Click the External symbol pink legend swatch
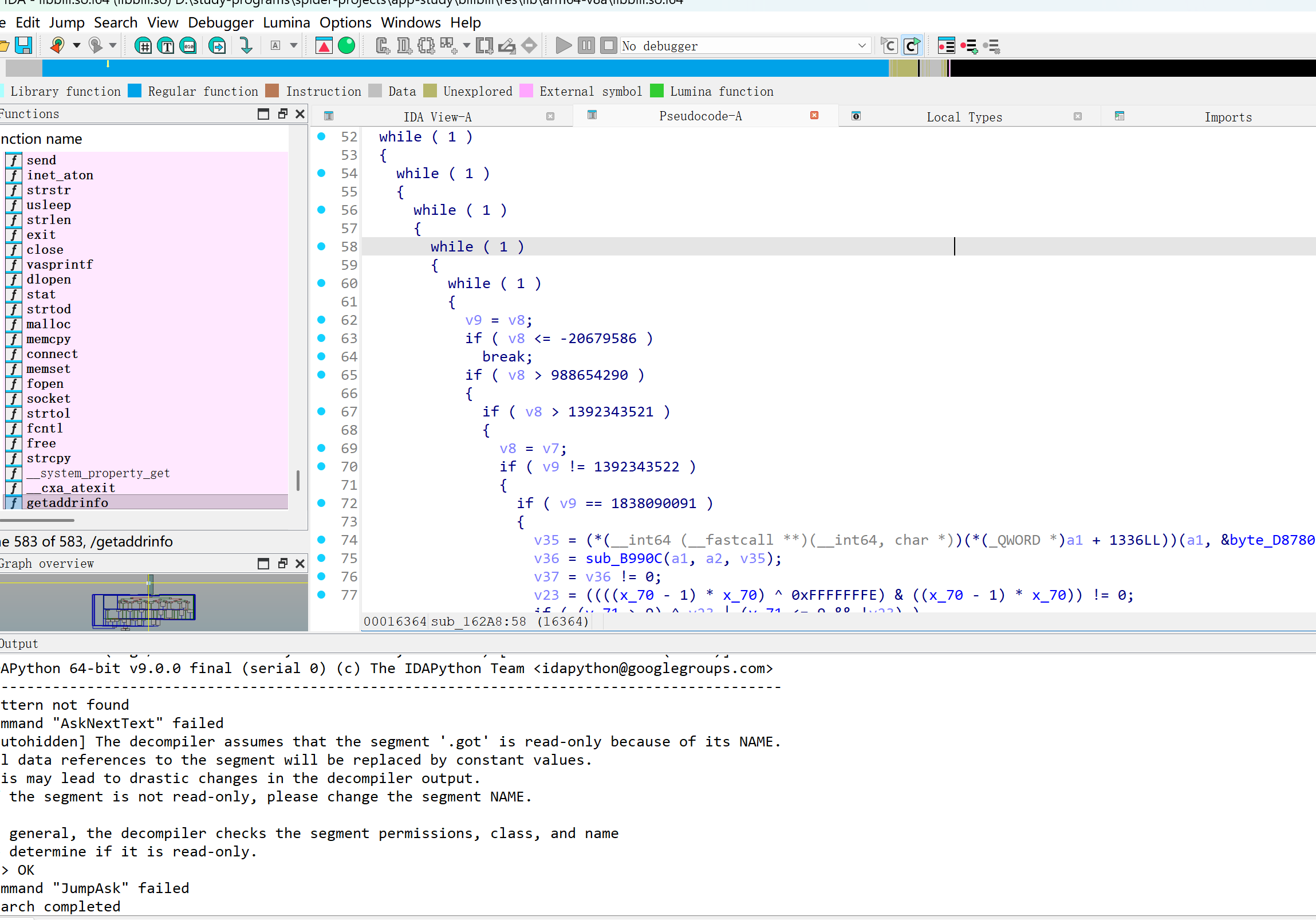This screenshot has height=920, width=1316. pos(526,91)
